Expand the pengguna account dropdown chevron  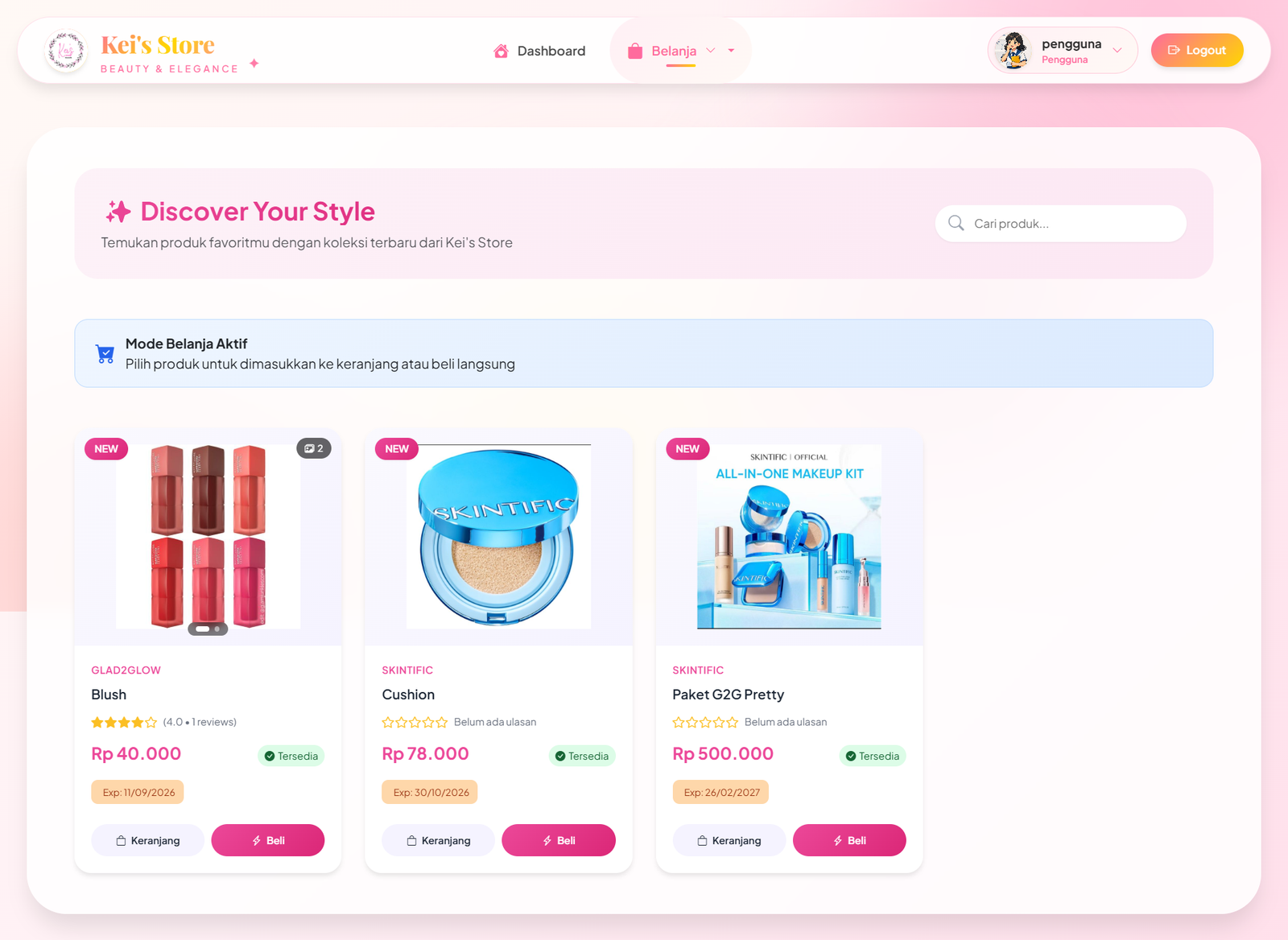click(x=1117, y=50)
